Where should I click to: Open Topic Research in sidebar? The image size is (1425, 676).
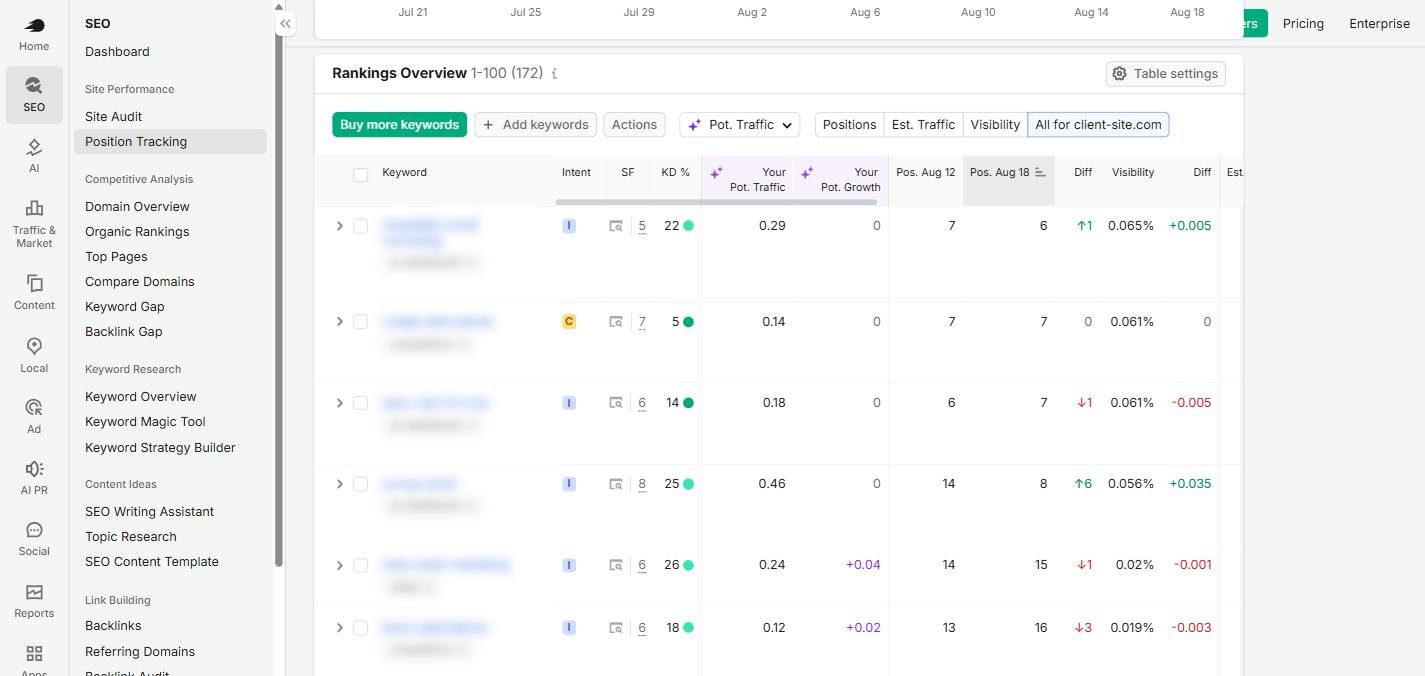coord(131,537)
